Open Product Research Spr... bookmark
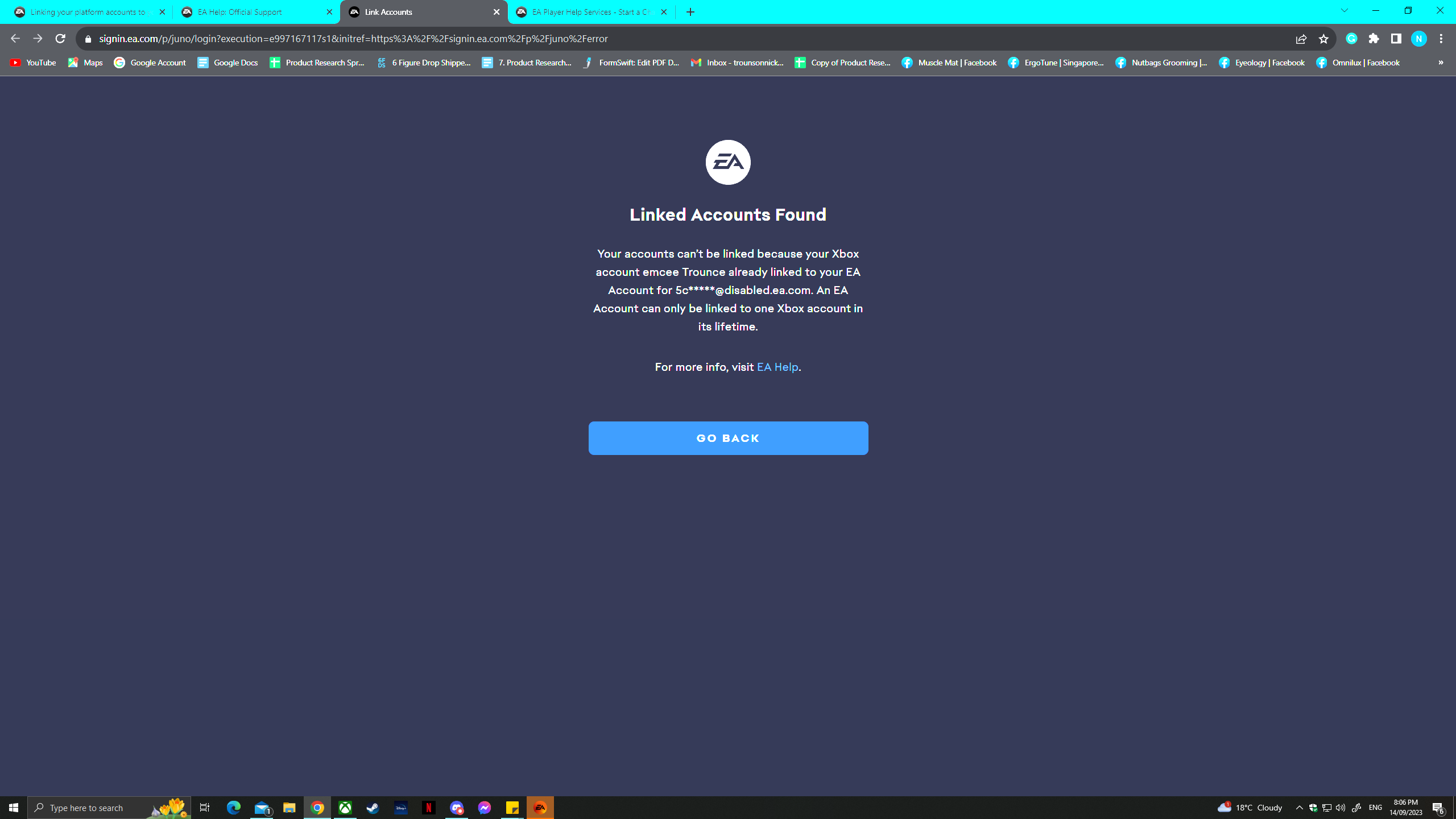Screen dimensions: 1456x819 pos(317,63)
